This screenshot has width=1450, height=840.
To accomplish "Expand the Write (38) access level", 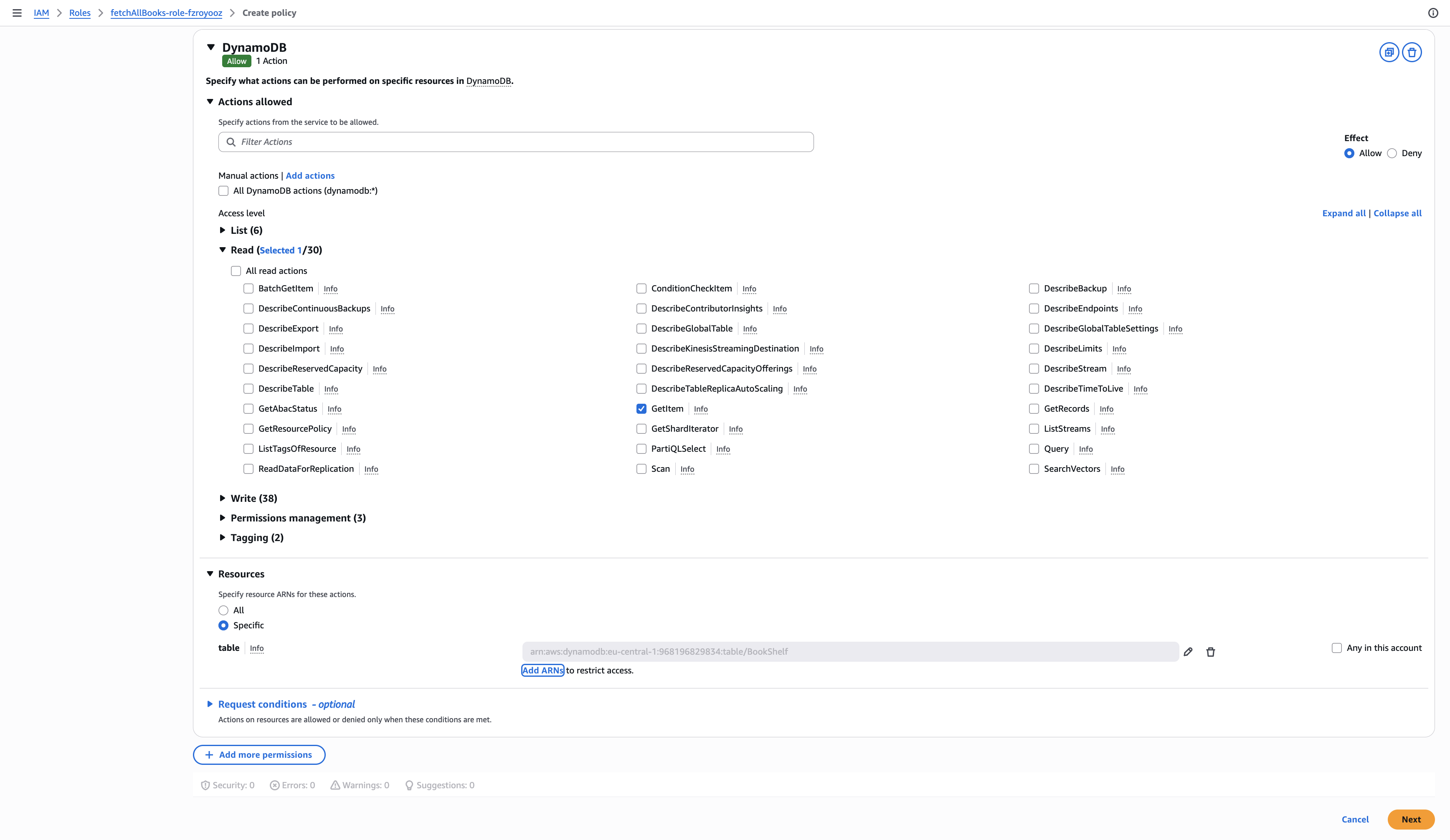I will (x=222, y=498).
